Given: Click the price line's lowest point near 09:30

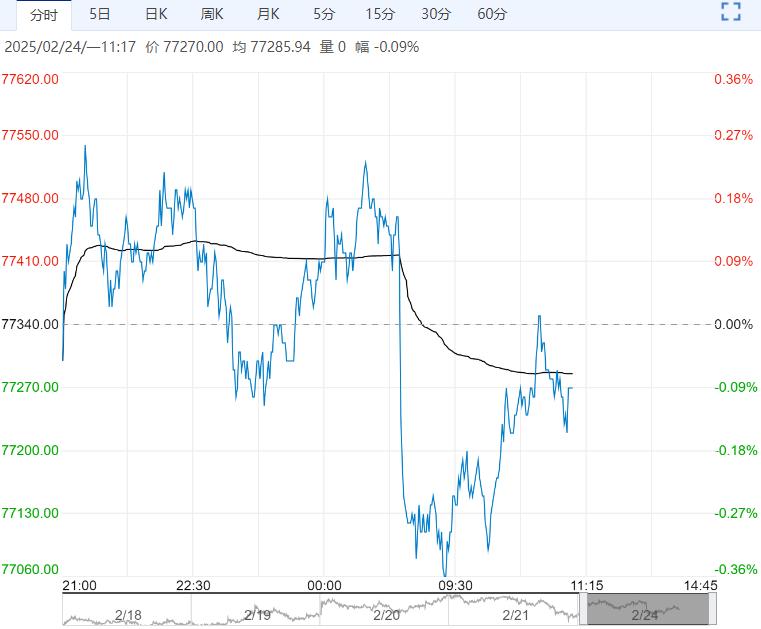Looking at the screenshot, I should tap(445, 575).
